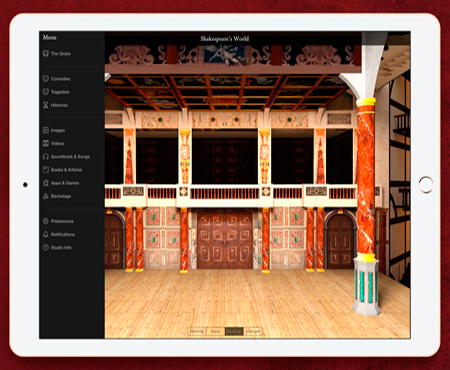Open the Images gallery icon

pyautogui.click(x=46, y=130)
